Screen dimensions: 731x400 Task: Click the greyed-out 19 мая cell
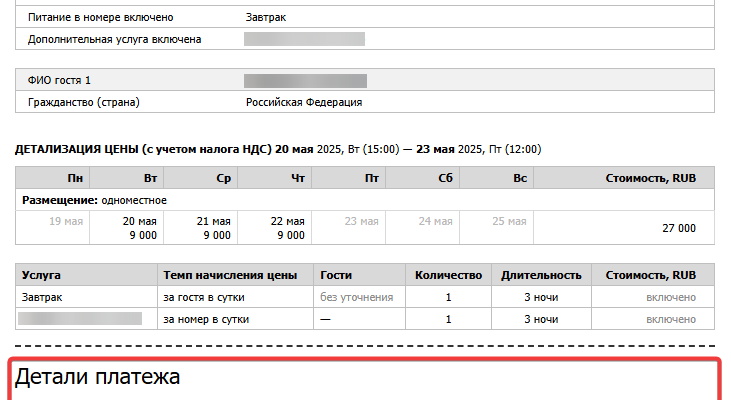(67, 221)
